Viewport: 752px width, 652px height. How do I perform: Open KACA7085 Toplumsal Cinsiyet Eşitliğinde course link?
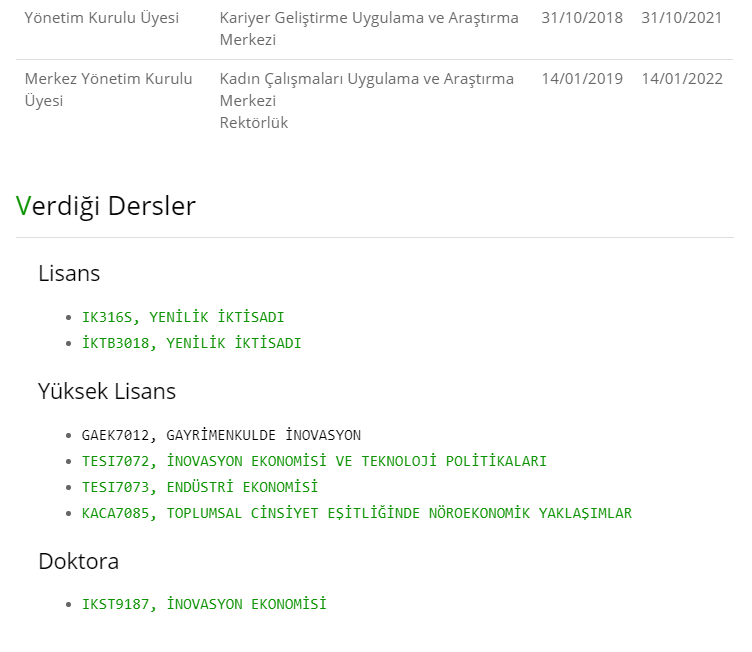point(357,513)
